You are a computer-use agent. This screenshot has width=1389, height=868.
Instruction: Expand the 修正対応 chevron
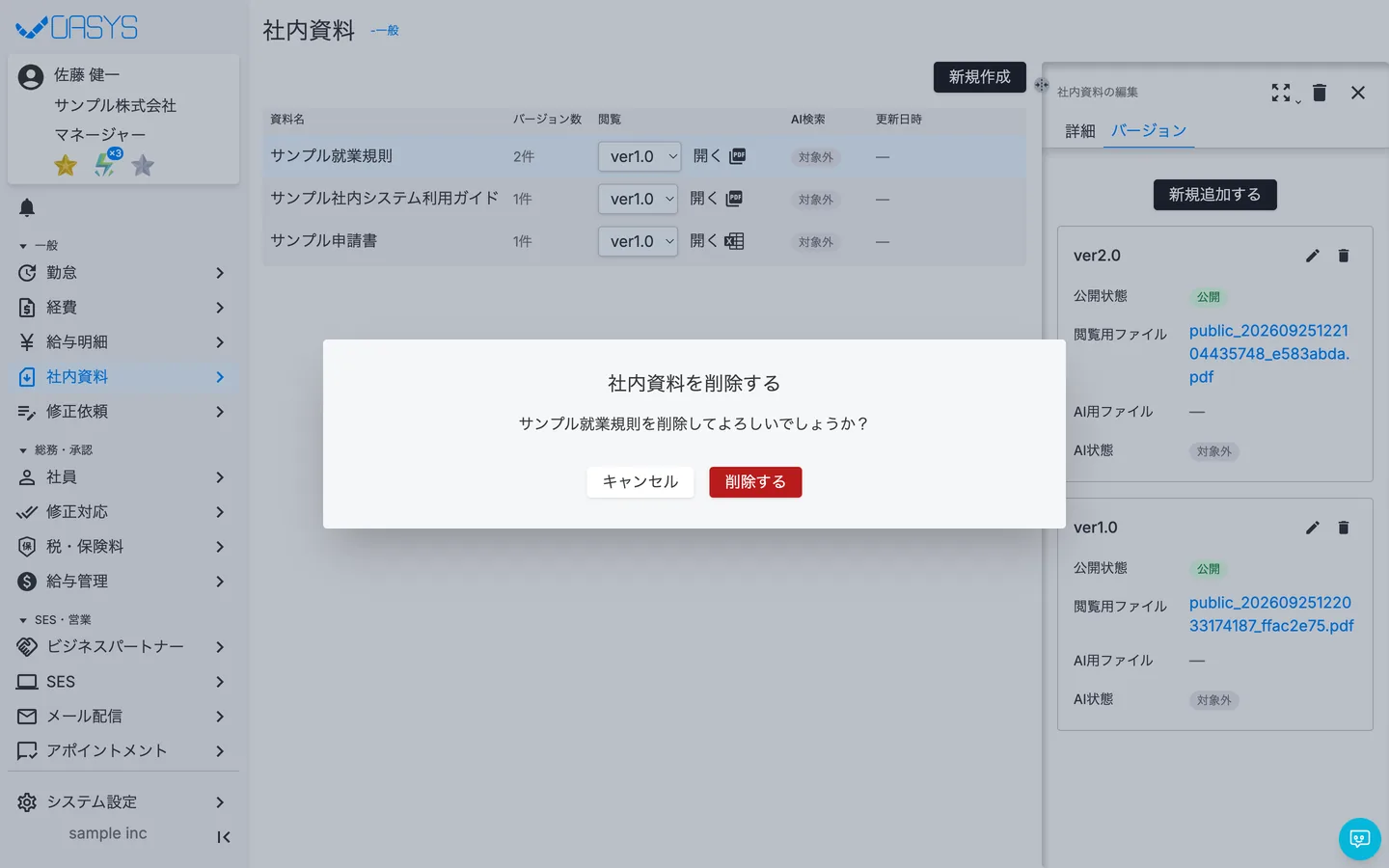(x=220, y=512)
